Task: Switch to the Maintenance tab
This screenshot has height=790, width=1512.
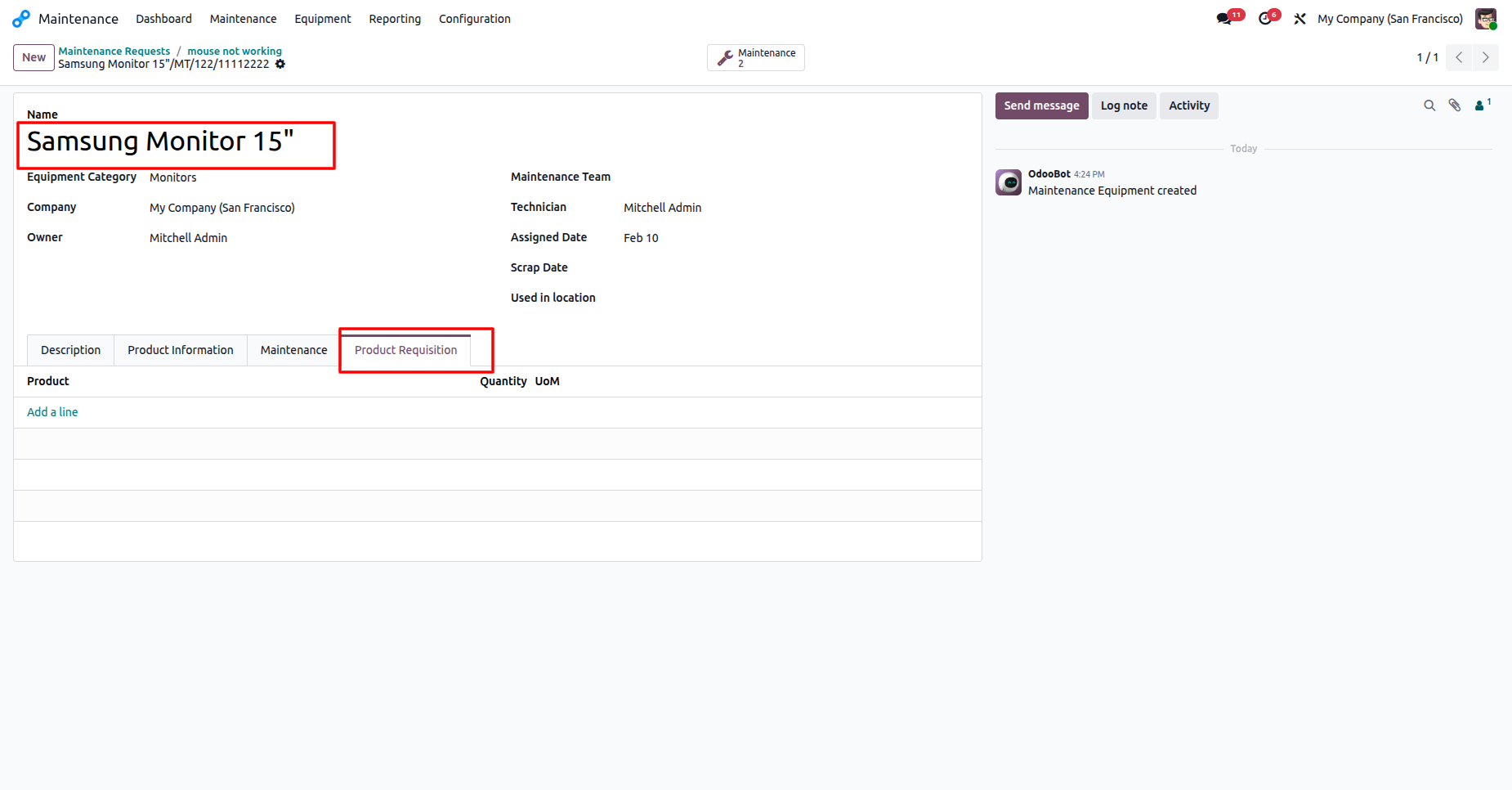Action: click(x=293, y=350)
